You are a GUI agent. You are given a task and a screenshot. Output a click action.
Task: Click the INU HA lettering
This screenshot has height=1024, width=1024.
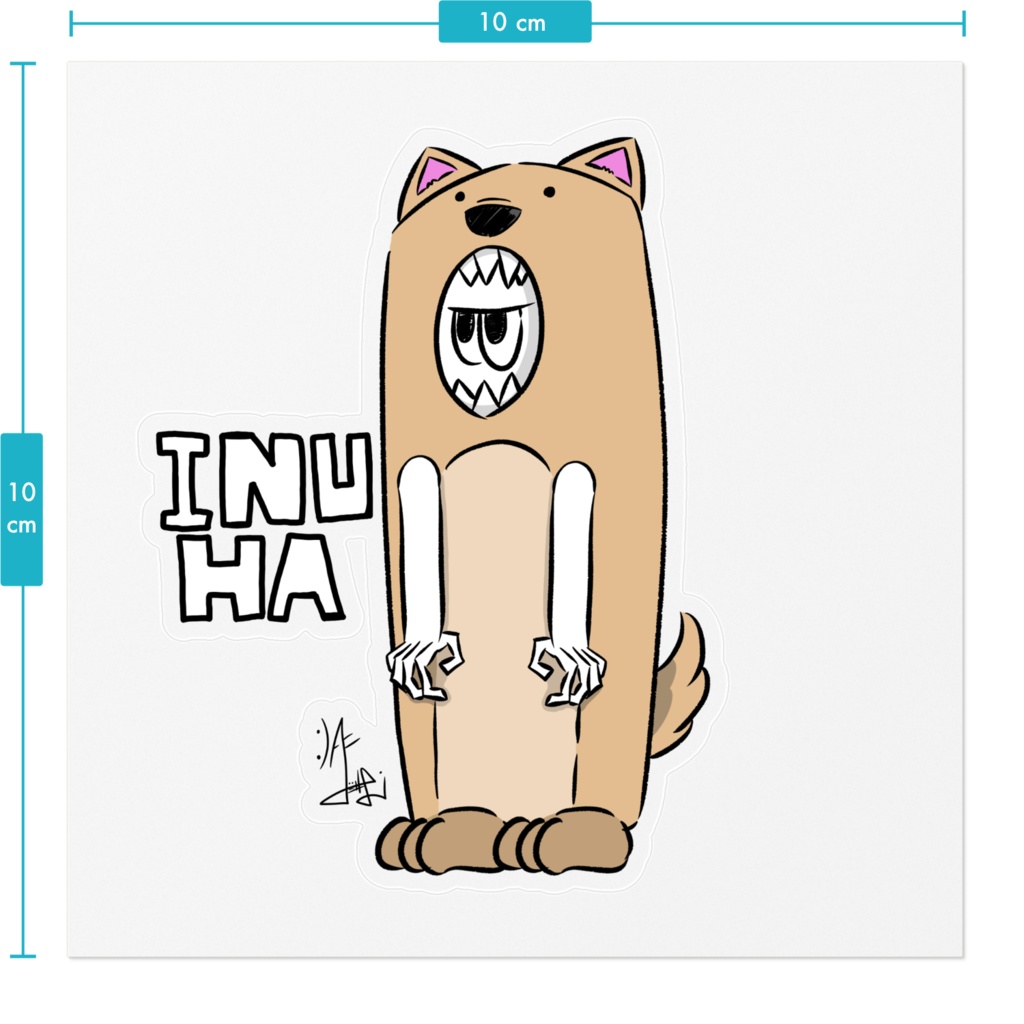coord(263,526)
